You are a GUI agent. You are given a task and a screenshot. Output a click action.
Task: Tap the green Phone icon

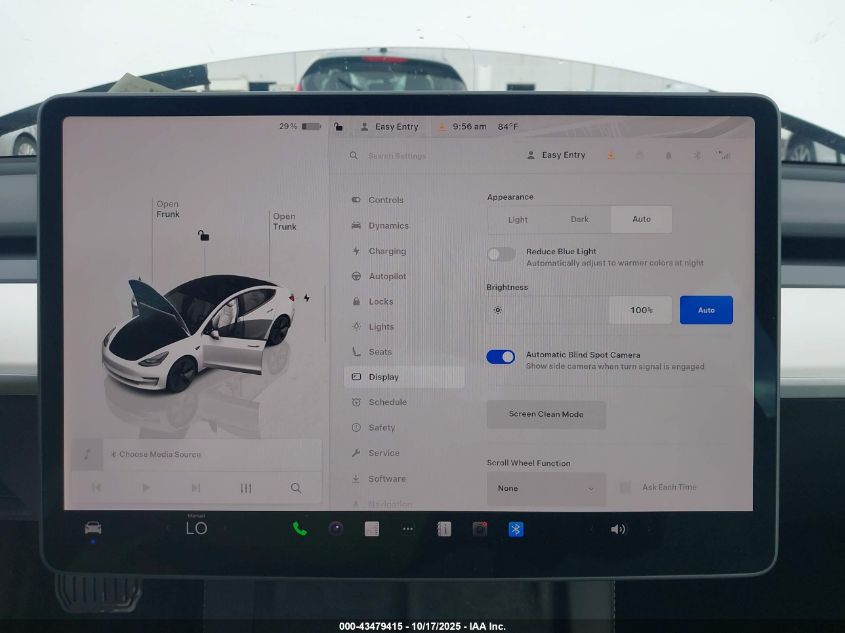pos(299,529)
